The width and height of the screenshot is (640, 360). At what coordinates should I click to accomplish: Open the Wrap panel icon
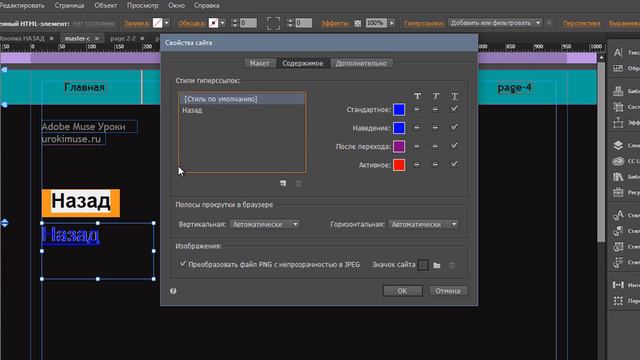618,68
